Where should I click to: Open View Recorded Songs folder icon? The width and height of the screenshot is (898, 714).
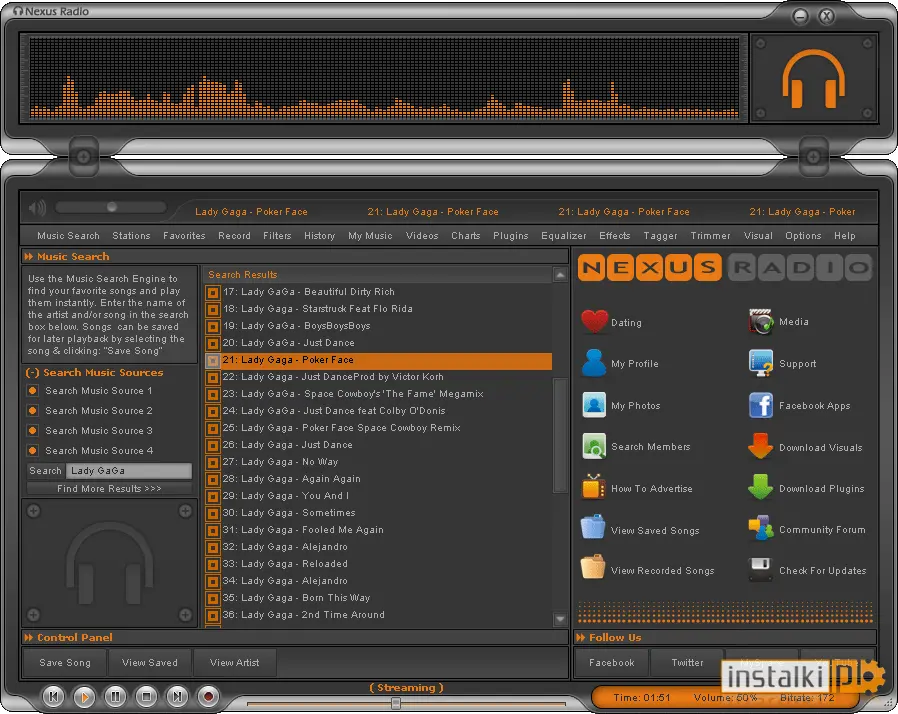click(x=593, y=568)
